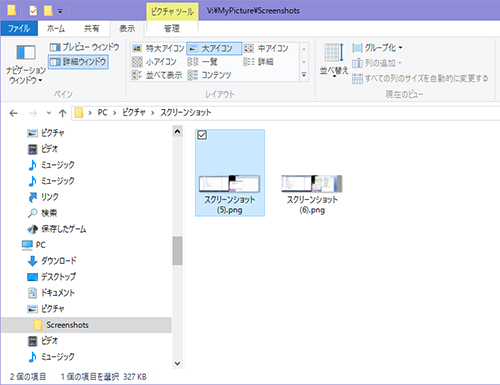Click the navigation pane scrollbar thumb
500x385 pixels.
pyautogui.click(x=177, y=251)
